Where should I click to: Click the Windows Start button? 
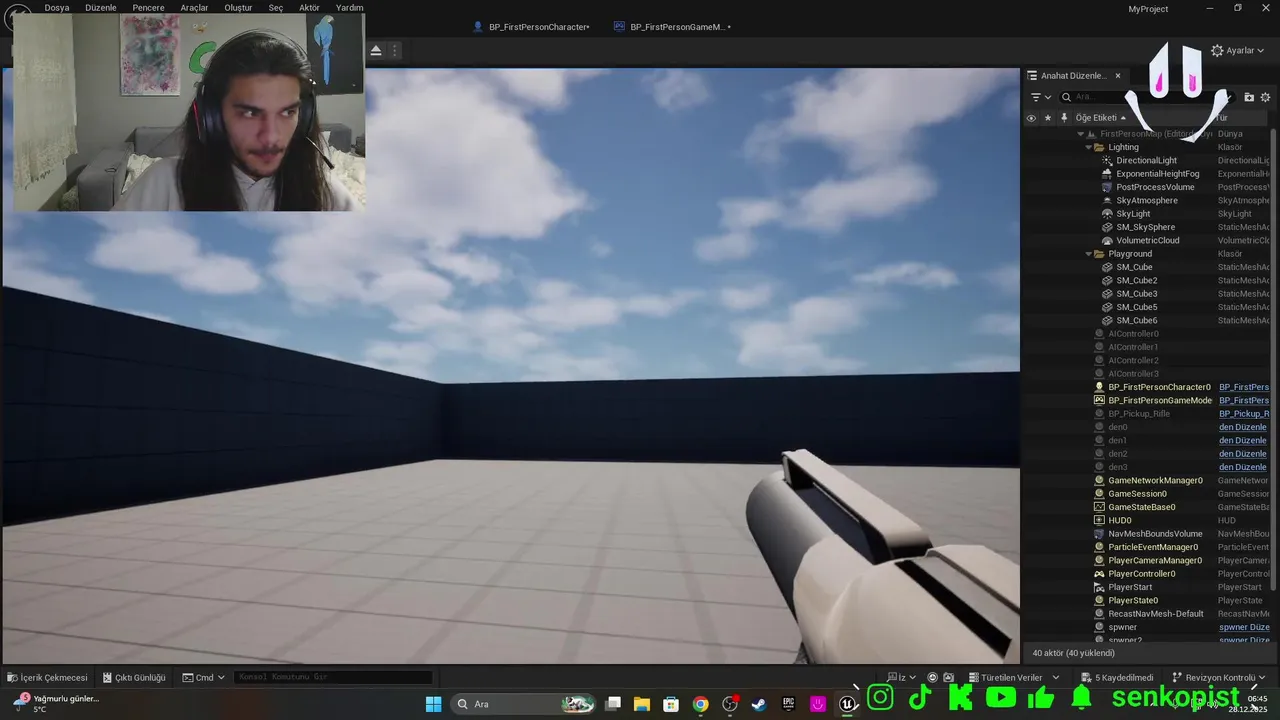pyautogui.click(x=433, y=704)
